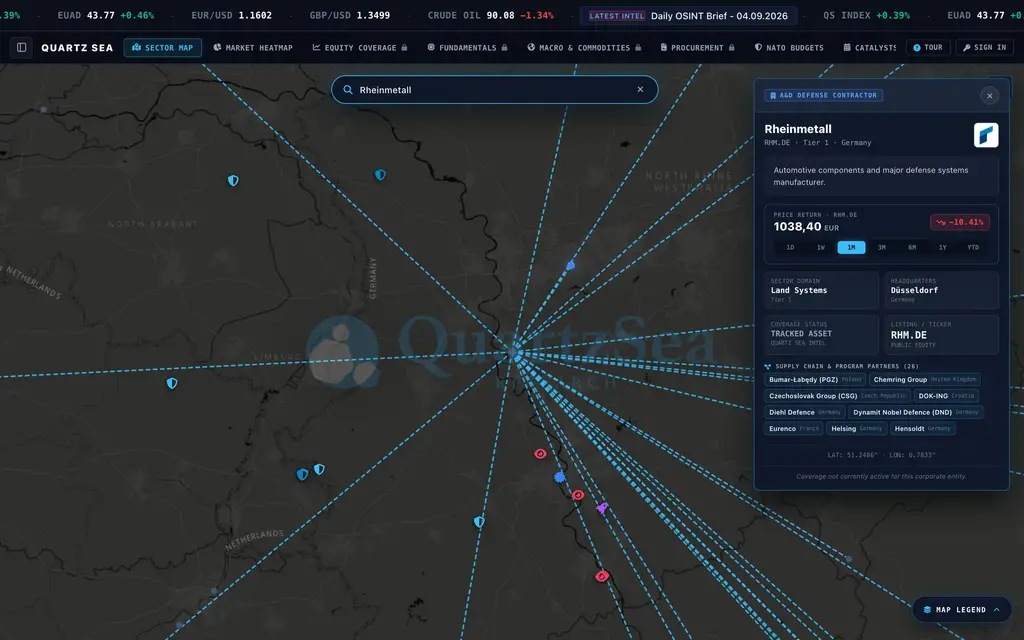This screenshot has width=1024, height=640.
Task: Click the blue pin marker above the hub
Action: click(571, 265)
